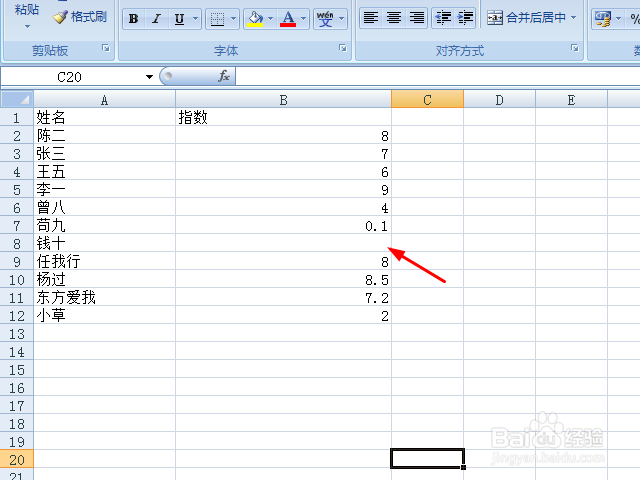Click the phonetic guide (wén) icon
This screenshot has height=480, width=640.
pos(325,19)
